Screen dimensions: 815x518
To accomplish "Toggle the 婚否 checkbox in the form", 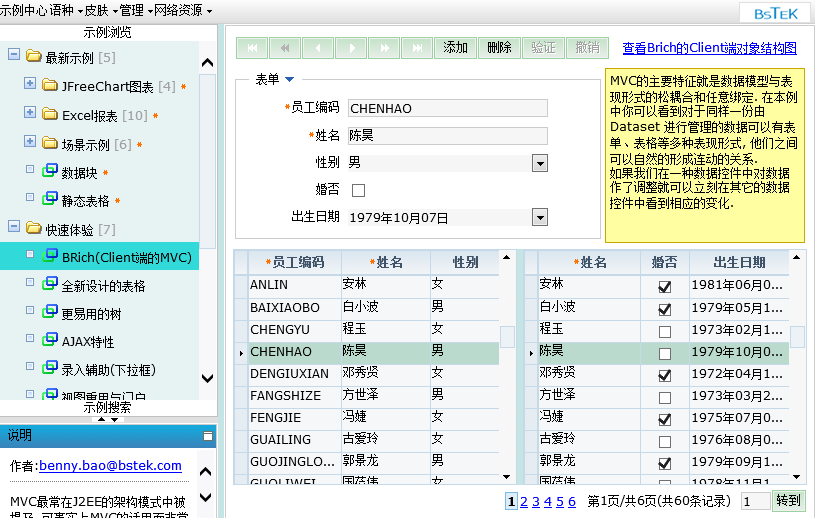I will click(x=358, y=190).
